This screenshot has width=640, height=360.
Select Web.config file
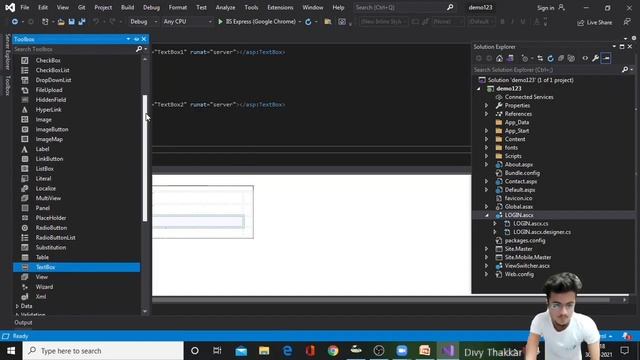519,274
